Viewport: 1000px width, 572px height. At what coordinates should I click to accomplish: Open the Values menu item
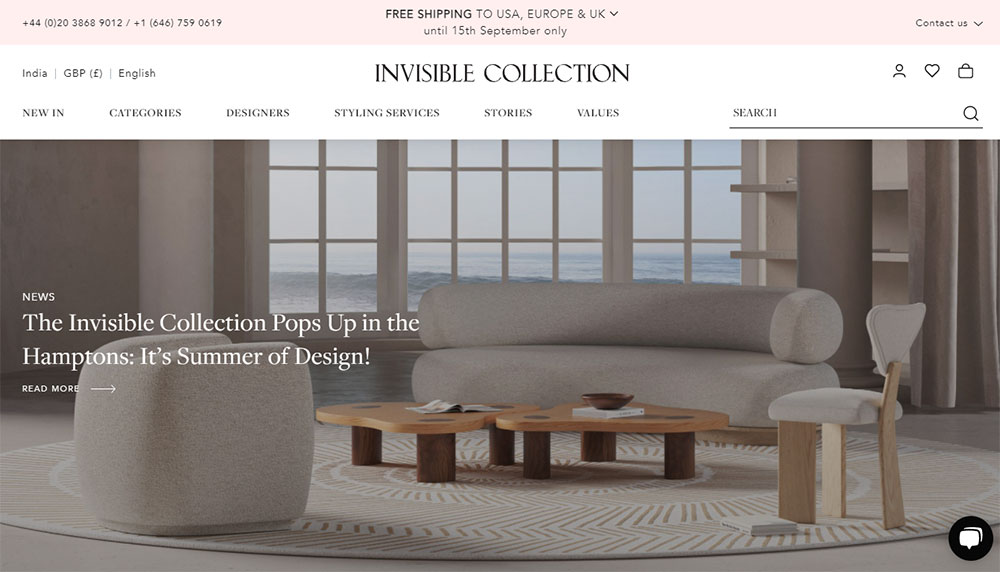point(598,113)
